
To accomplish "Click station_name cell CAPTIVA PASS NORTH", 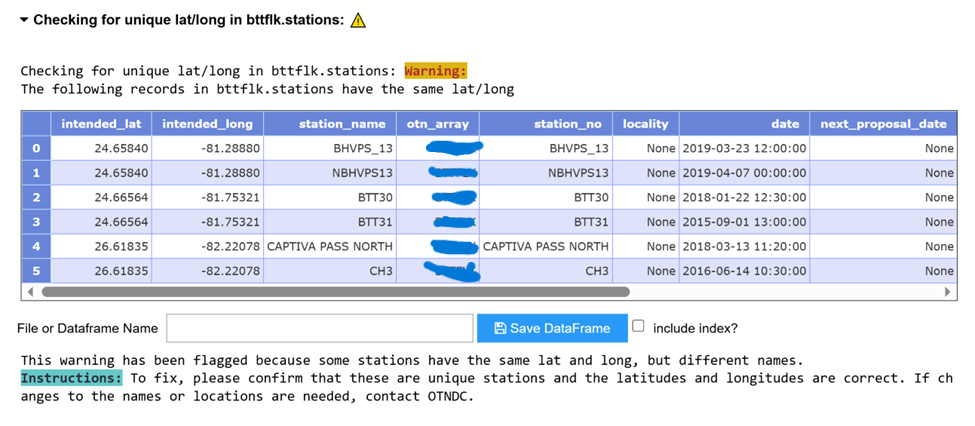I will pos(330,246).
